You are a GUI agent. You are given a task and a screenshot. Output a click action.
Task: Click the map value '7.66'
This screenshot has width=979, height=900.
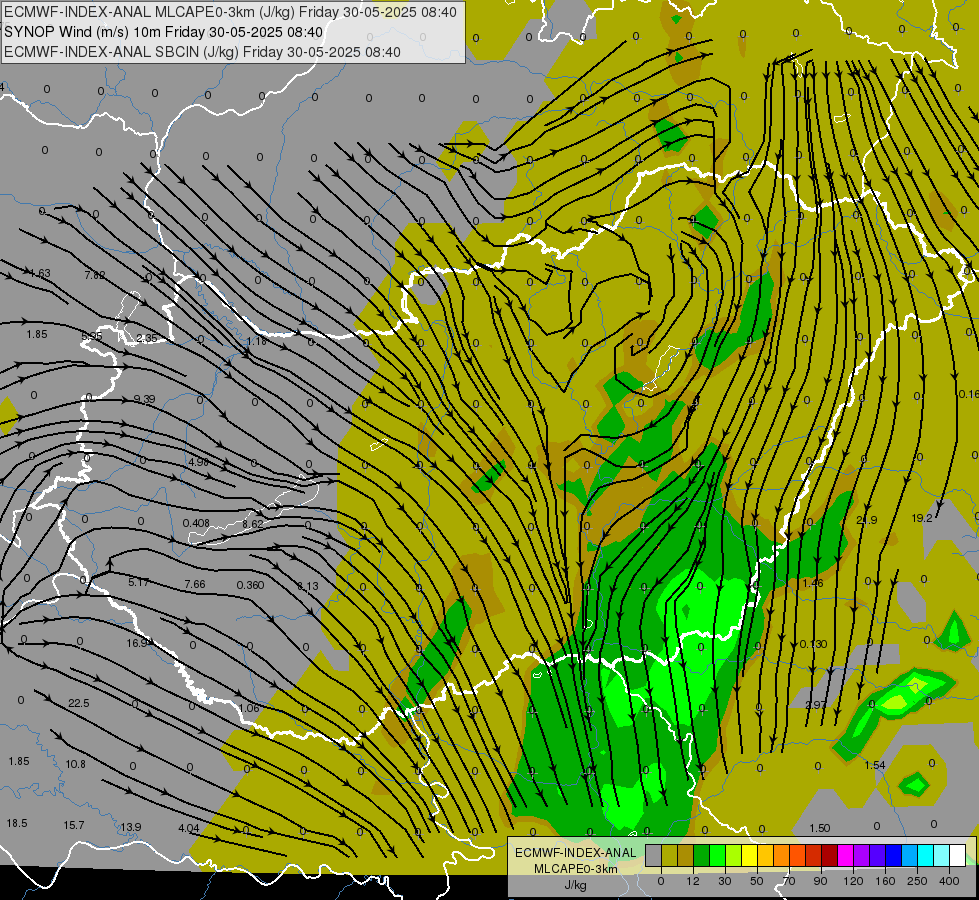(195, 584)
